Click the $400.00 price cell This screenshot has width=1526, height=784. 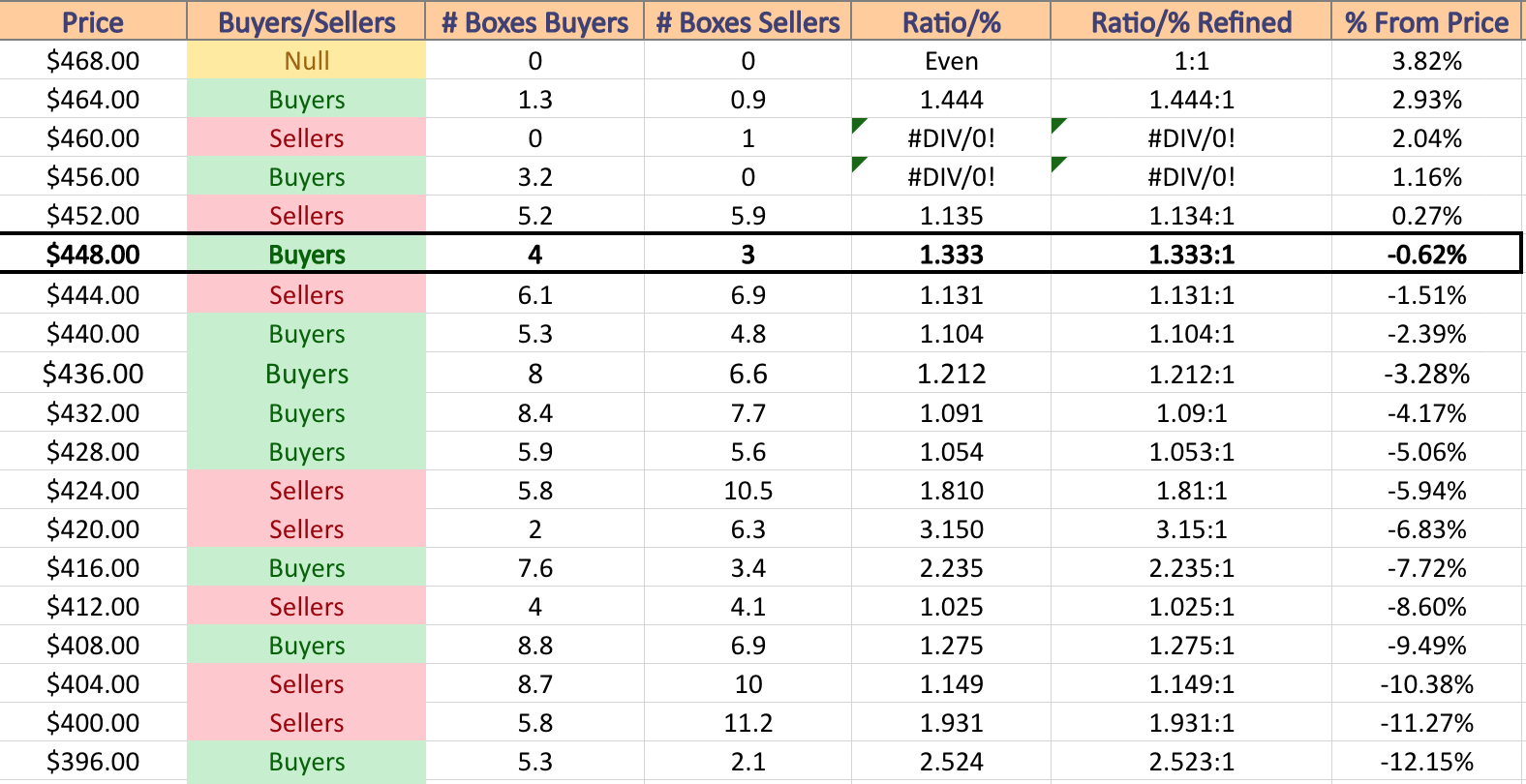[x=93, y=723]
